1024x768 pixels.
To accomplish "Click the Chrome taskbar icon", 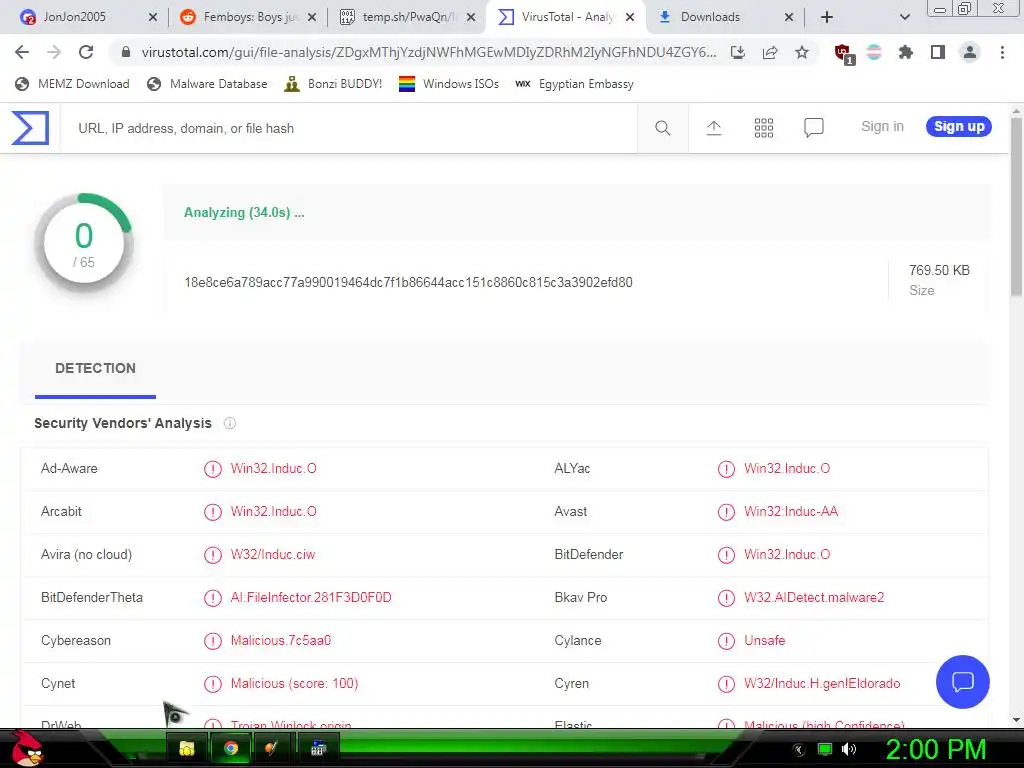I will click(231, 748).
